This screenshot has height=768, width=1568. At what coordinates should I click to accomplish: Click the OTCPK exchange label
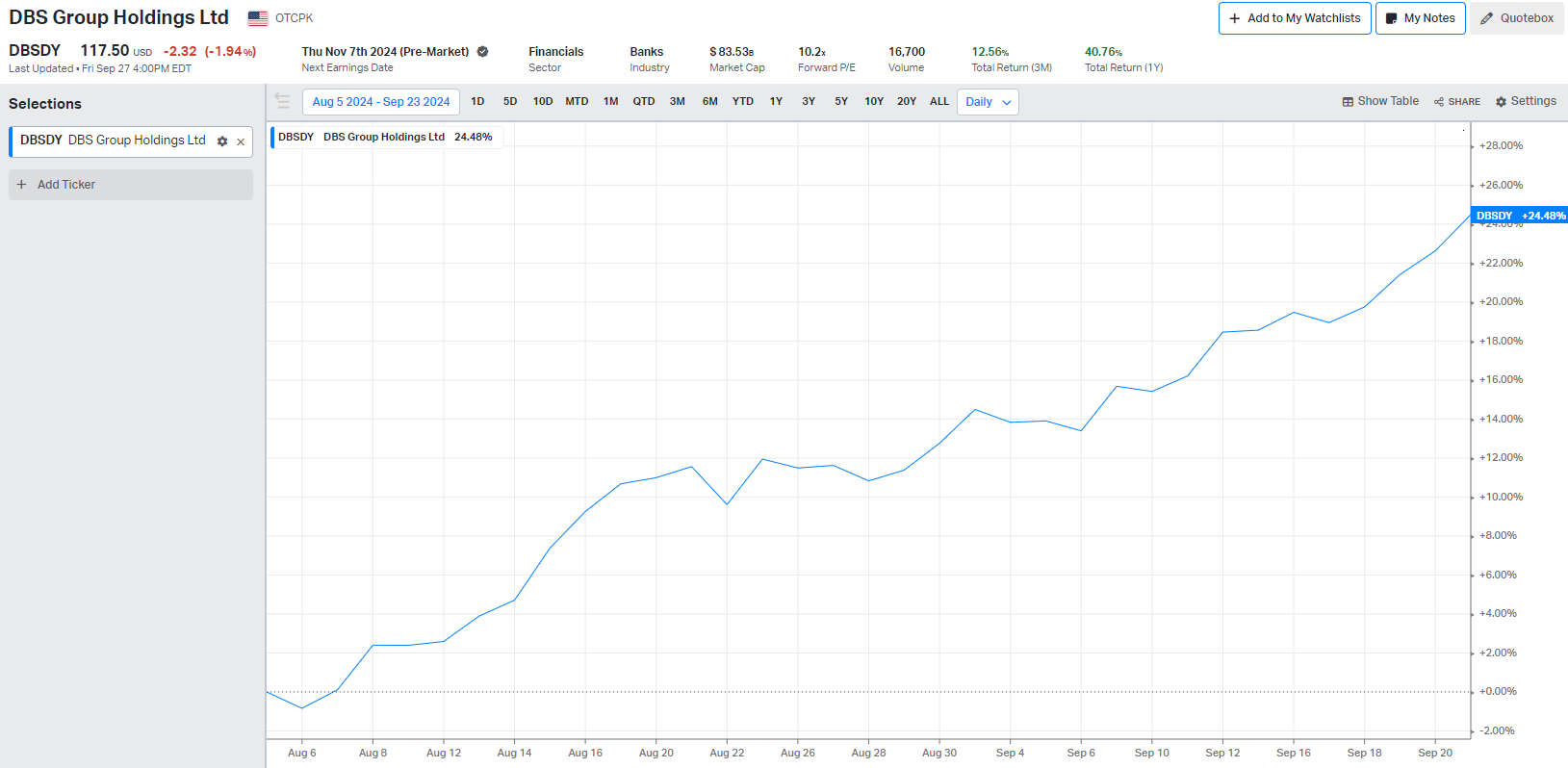pyautogui.click(x=295, y=18)
